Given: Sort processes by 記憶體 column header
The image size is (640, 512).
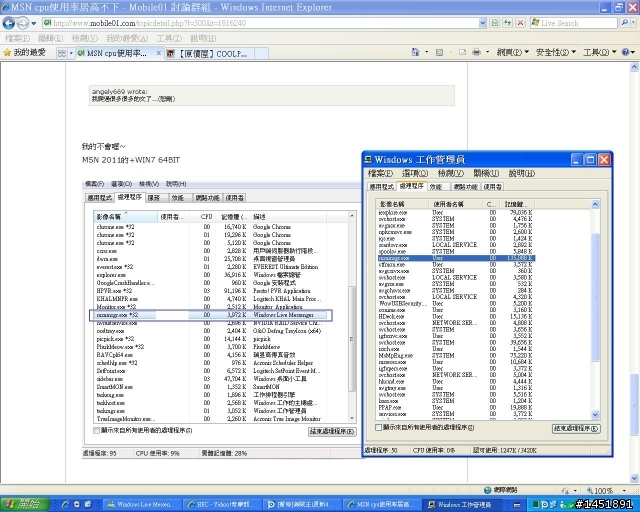Looking at the screenshot, I should pos(517,204).
